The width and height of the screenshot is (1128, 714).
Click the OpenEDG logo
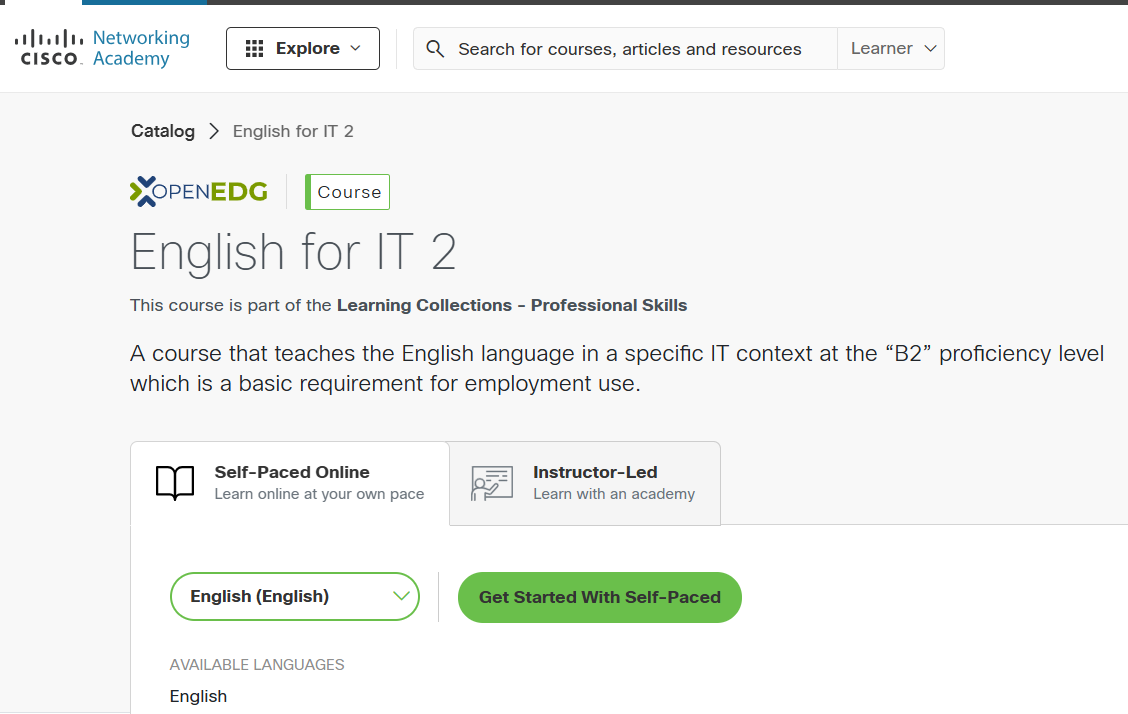click(x=198, y=191)
